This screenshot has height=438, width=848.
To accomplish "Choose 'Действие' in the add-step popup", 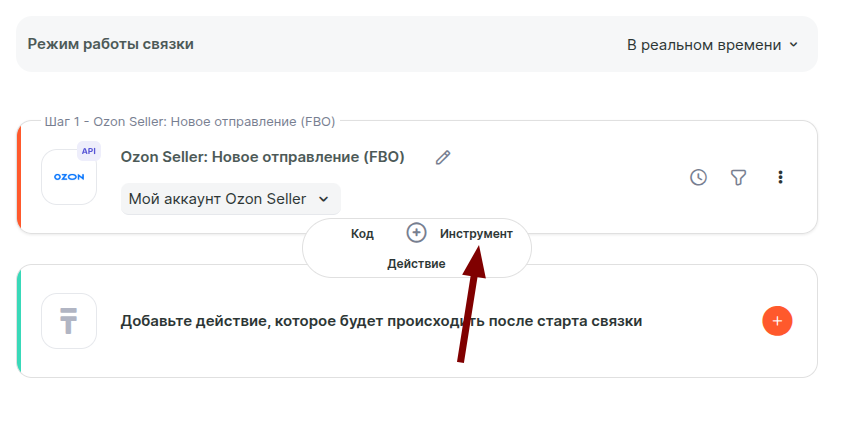I will tap(416, 264).
